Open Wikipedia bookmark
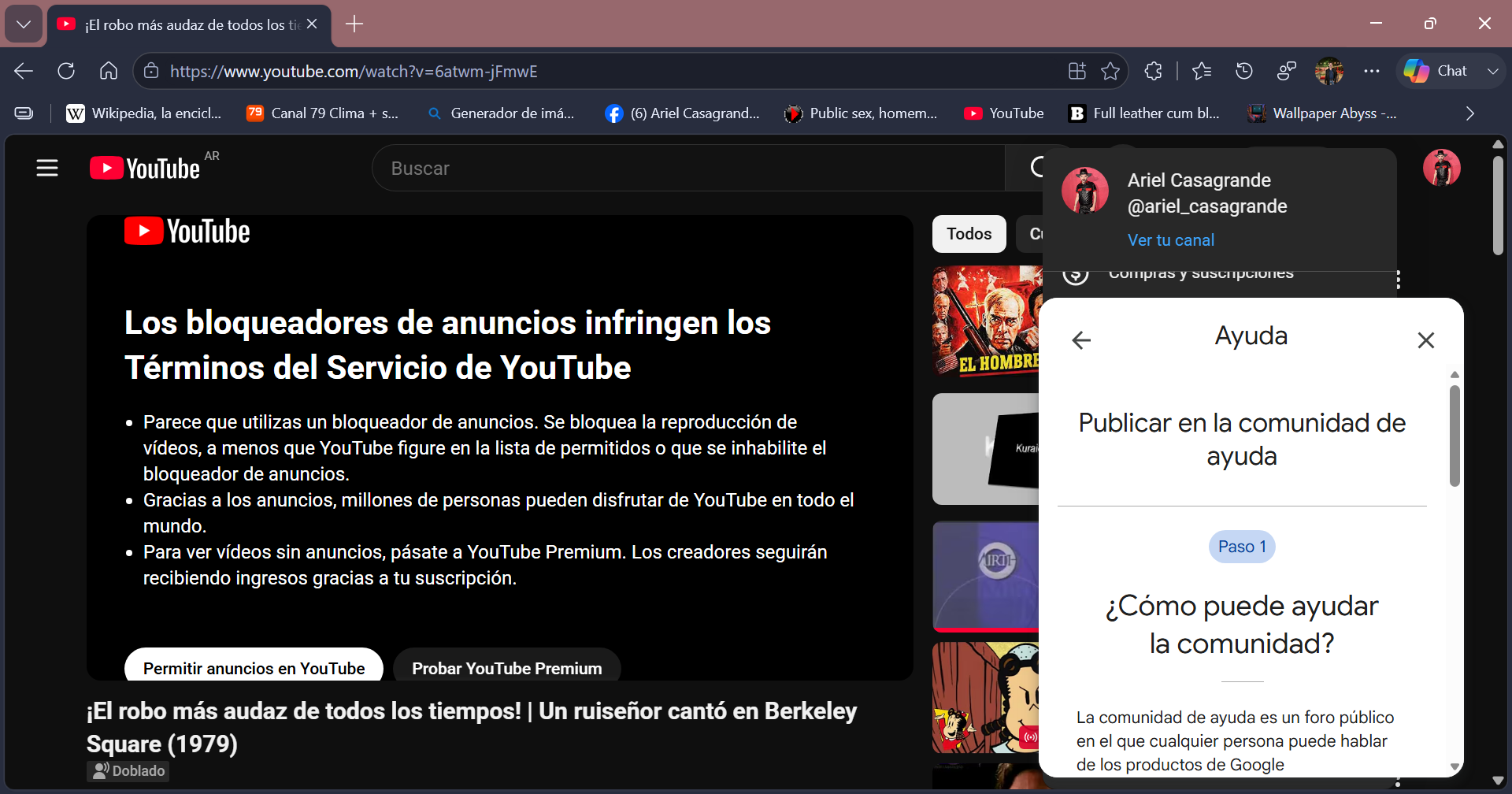 144,113
